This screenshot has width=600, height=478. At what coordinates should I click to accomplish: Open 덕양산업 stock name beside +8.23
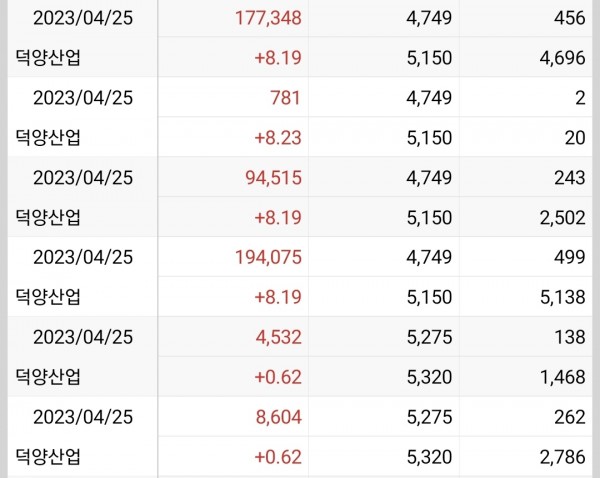tap(49, 137)
